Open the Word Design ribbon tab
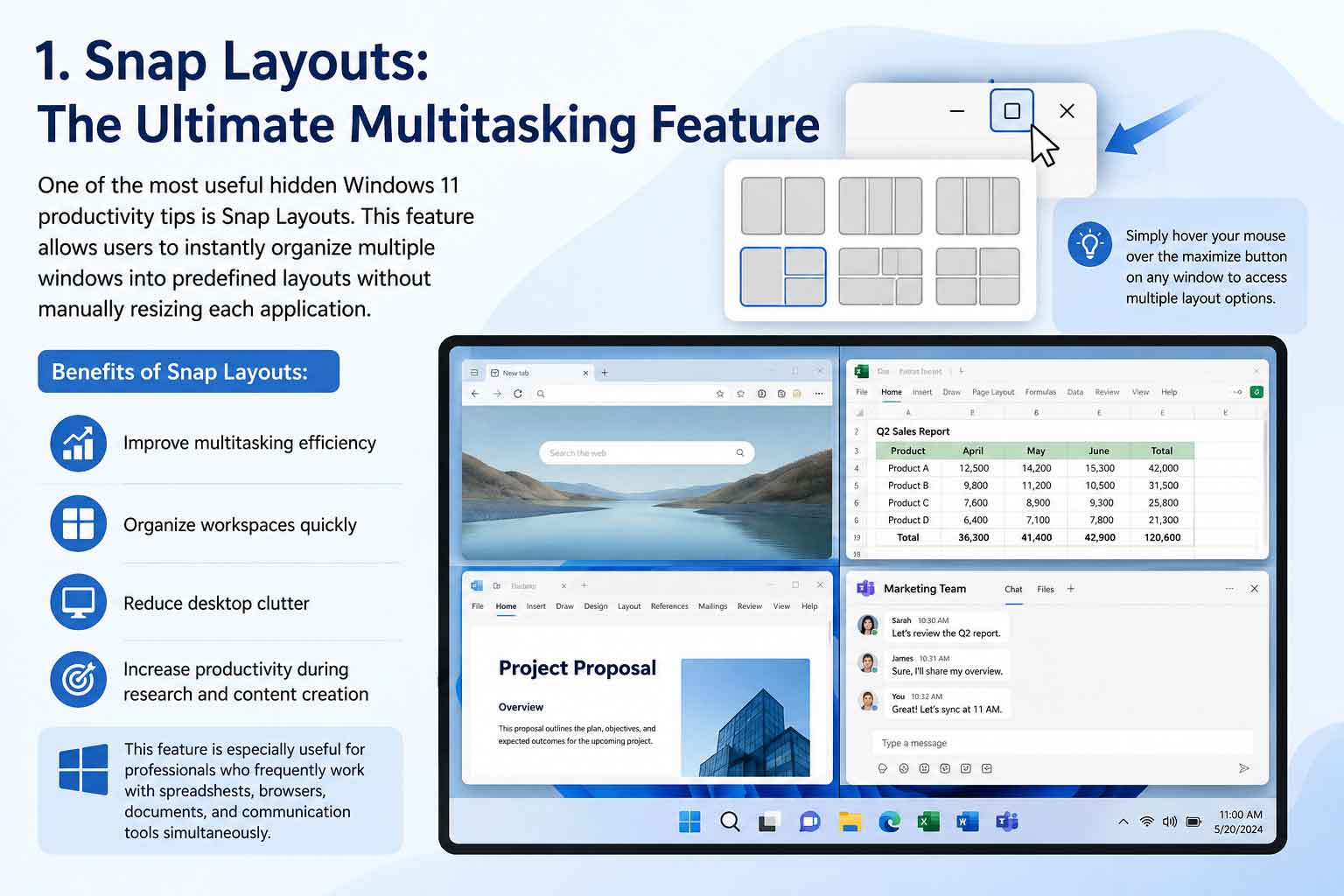Viewport: 1344px width, 896px height. (596, 606)
